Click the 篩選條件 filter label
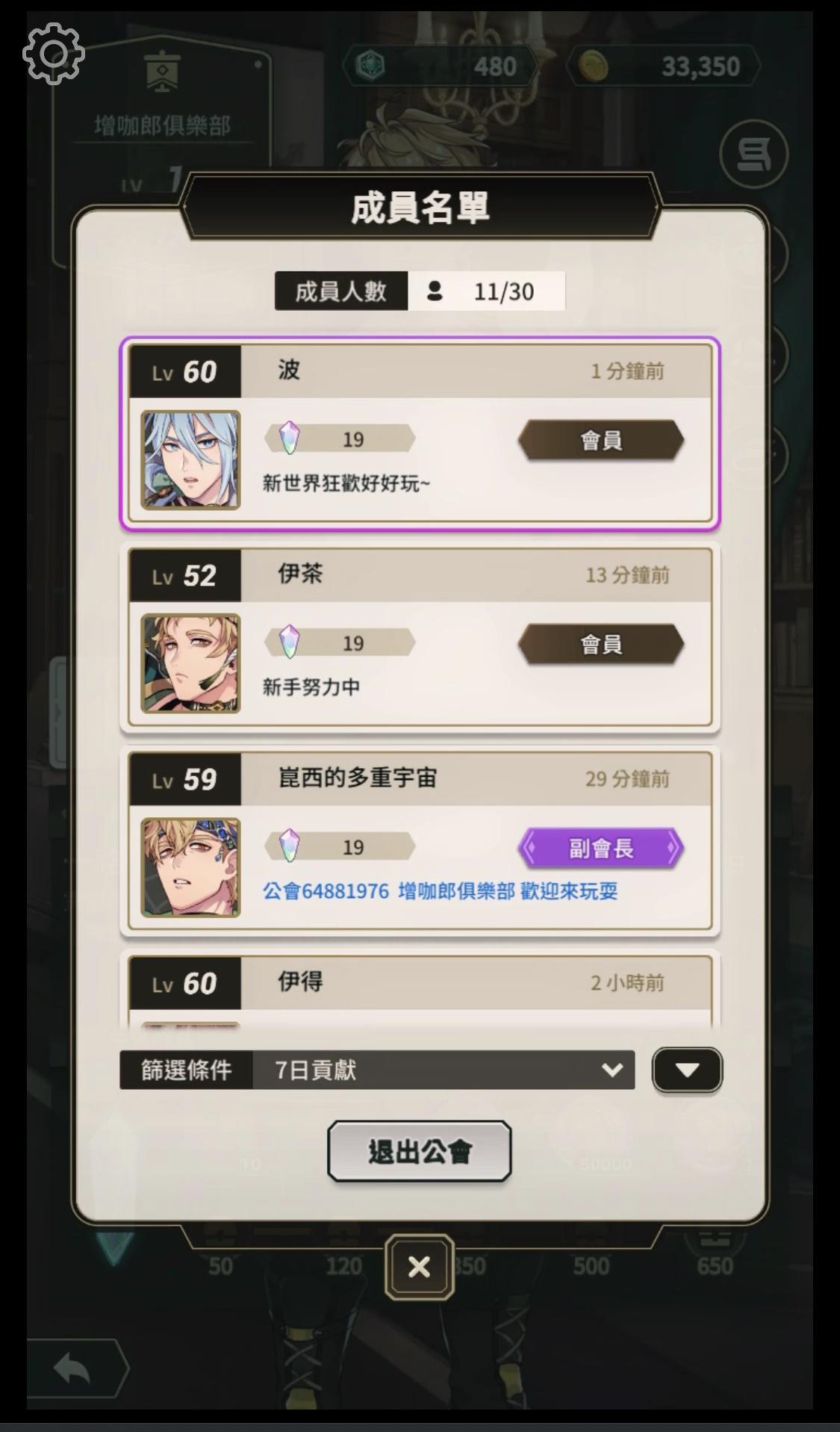The image size is (840, 1432). (x=187, y=1070)
